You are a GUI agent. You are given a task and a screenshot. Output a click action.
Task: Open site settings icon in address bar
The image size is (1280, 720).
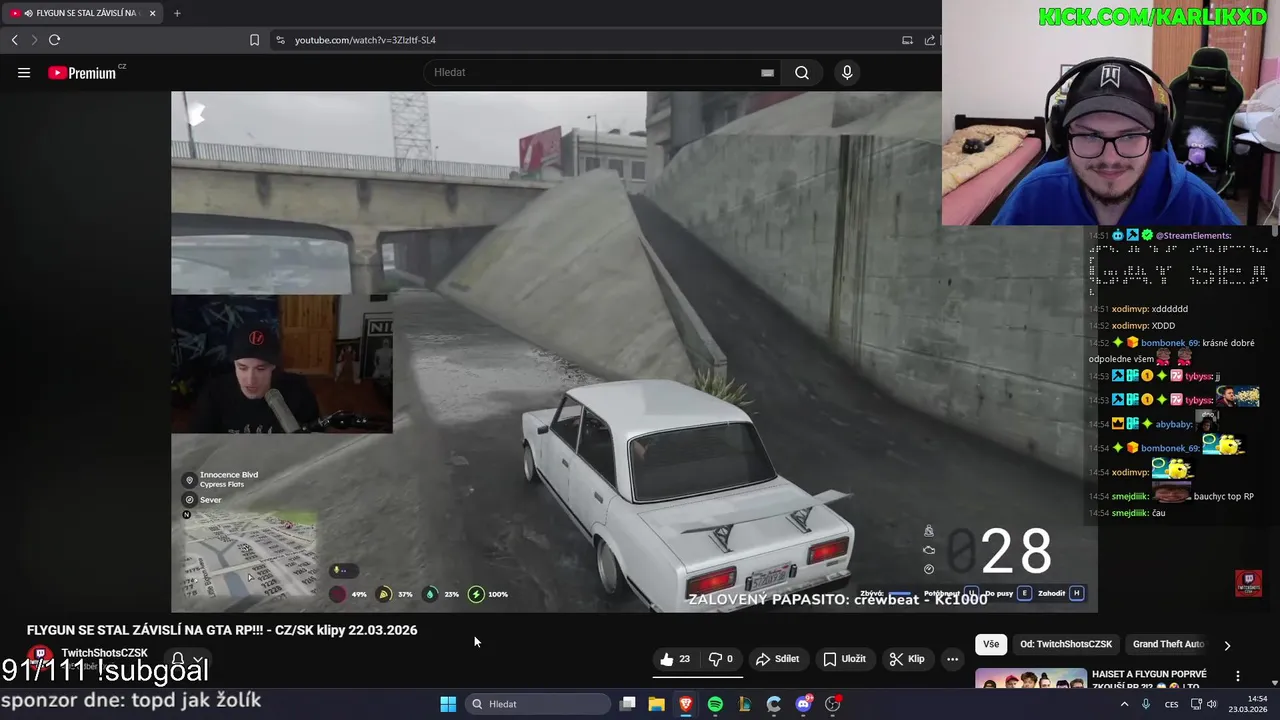click(x=280, y=40)
